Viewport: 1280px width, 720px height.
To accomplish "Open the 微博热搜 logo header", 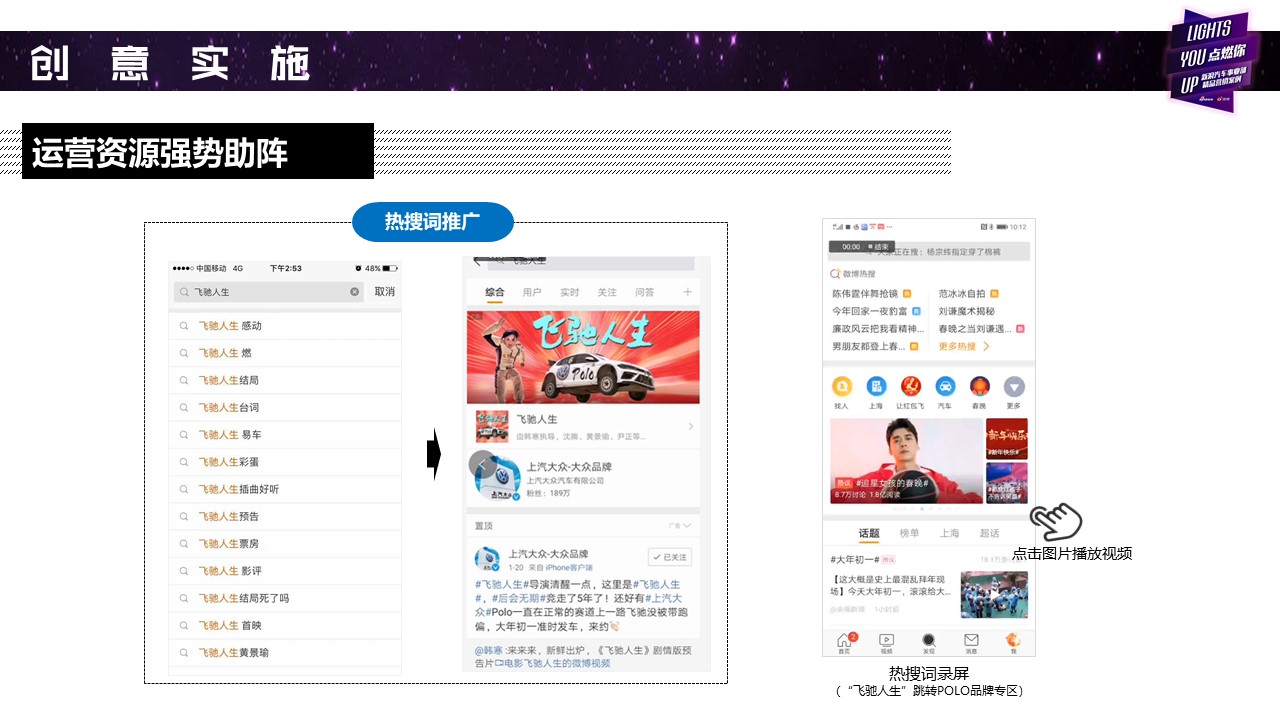I will point(852,274).
